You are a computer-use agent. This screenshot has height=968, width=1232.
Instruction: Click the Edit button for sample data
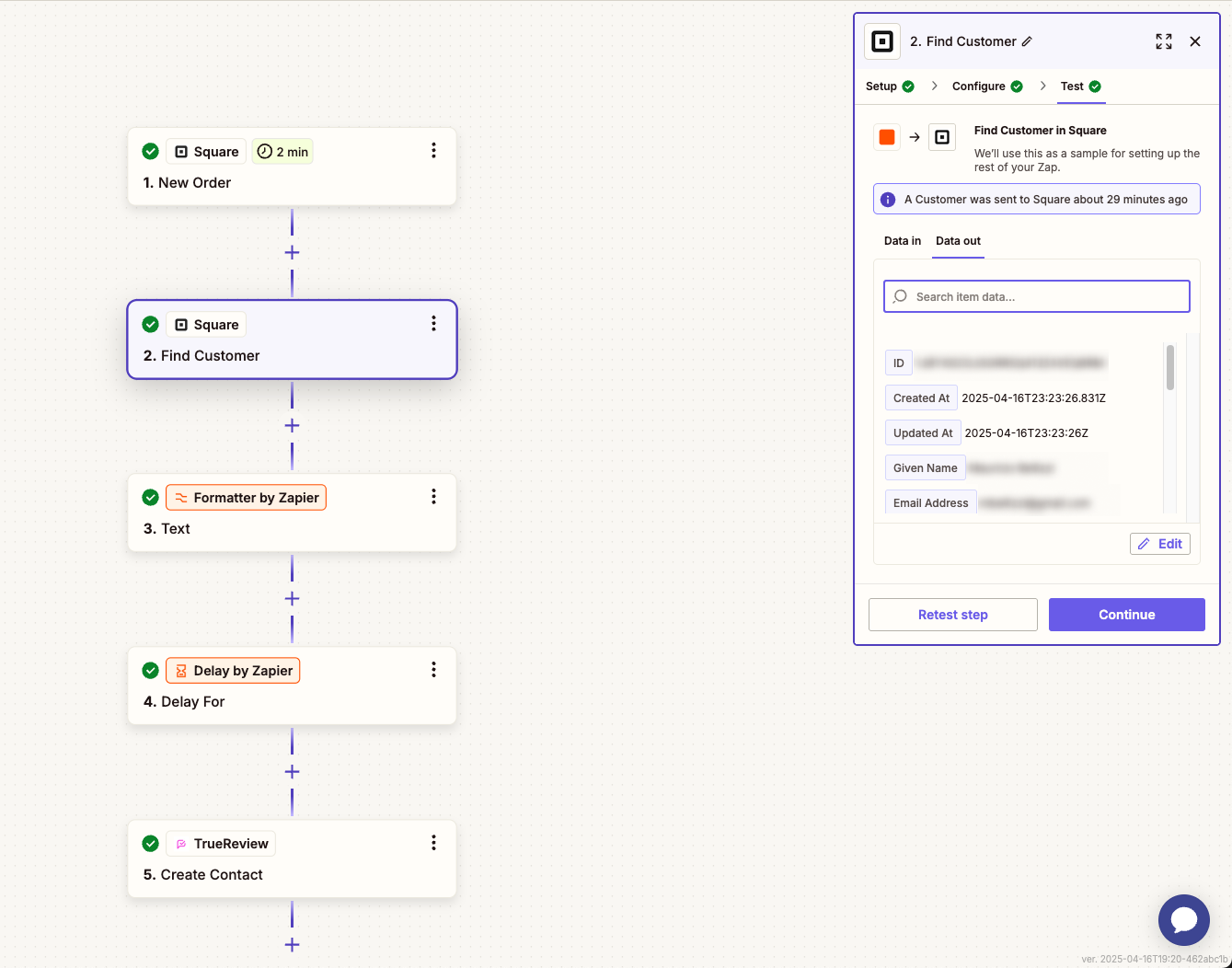1160,544
